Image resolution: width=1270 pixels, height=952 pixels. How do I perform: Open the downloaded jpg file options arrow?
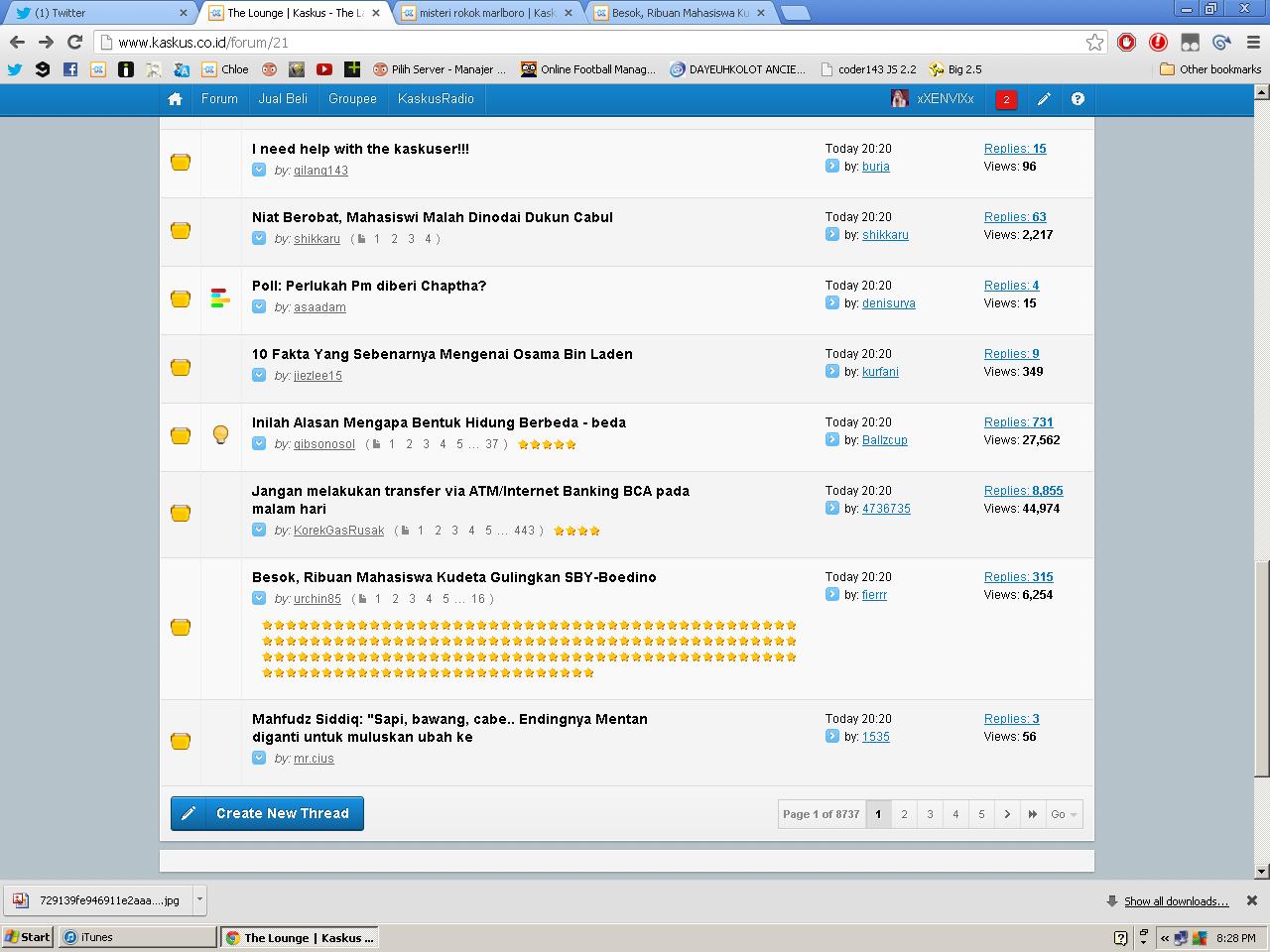(199, 899)
